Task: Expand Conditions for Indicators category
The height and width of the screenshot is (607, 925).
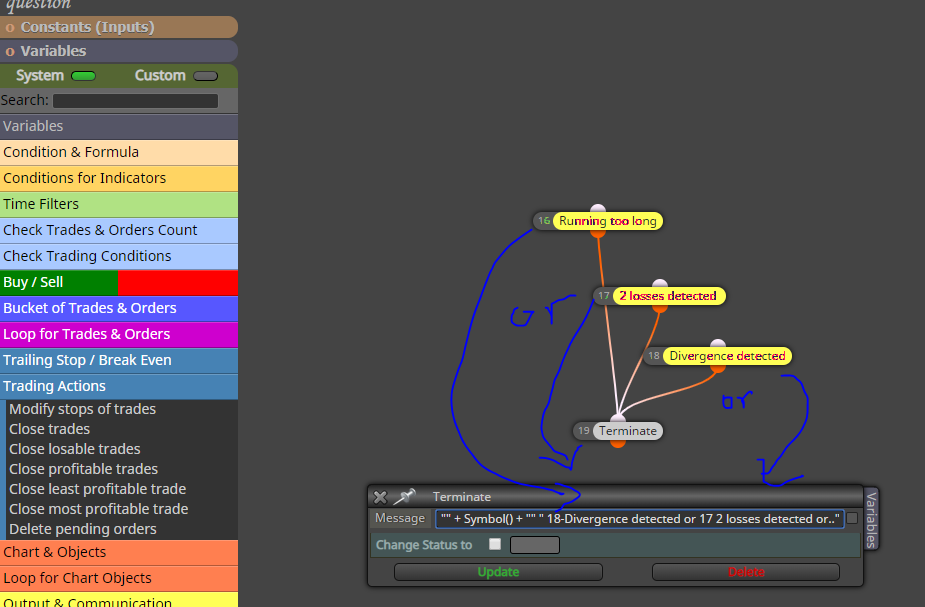Action: (x=119, y=178)
